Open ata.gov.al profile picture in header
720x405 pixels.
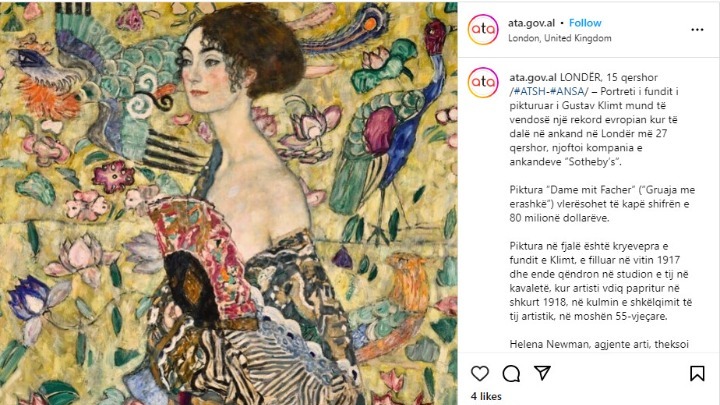point(483,29)
